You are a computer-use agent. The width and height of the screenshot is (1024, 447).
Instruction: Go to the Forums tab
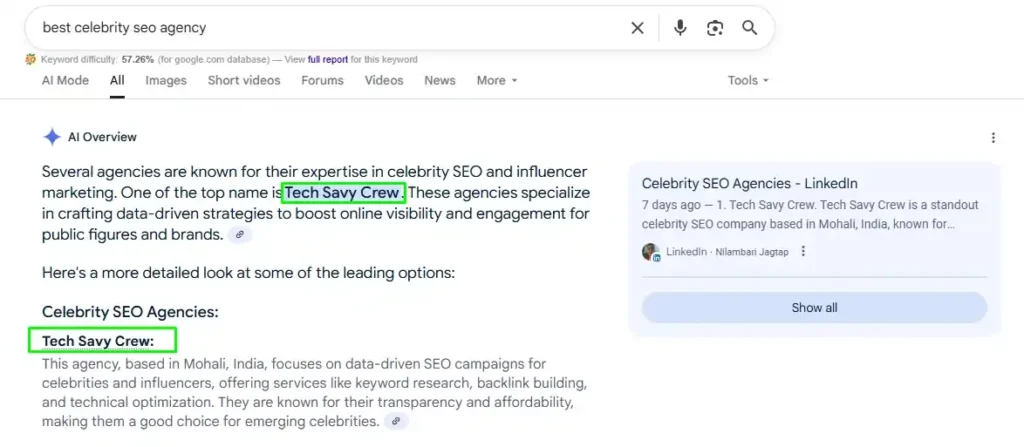(322, 80)
